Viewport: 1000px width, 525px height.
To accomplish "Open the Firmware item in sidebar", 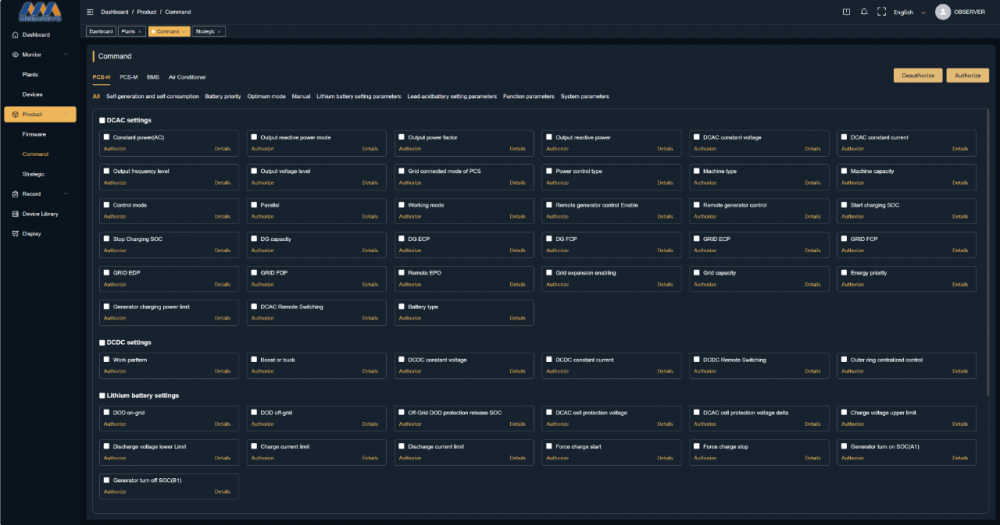I will (x=34, y=134).
